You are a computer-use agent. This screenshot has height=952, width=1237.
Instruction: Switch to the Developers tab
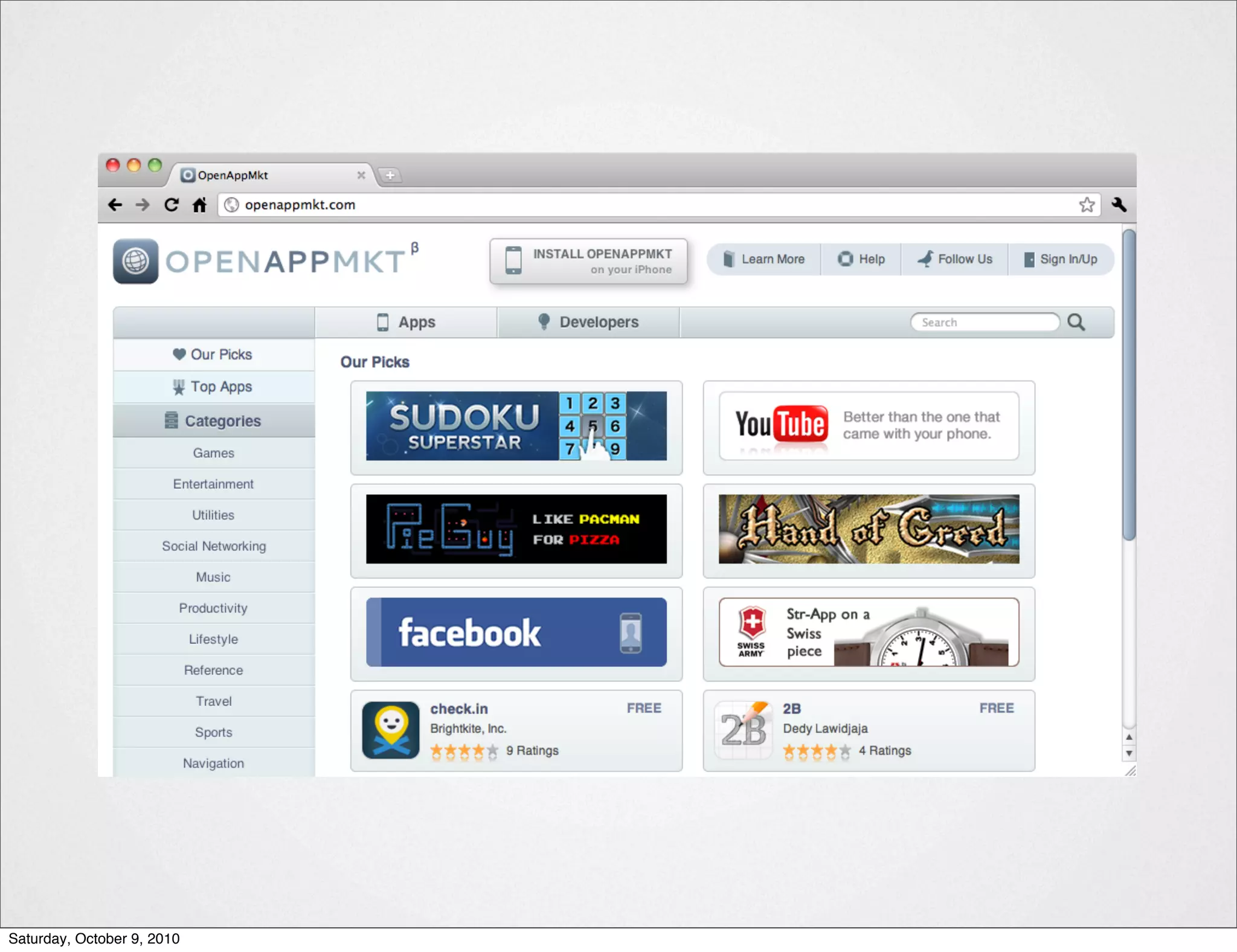pyautogui.click(x=588, y=322)
